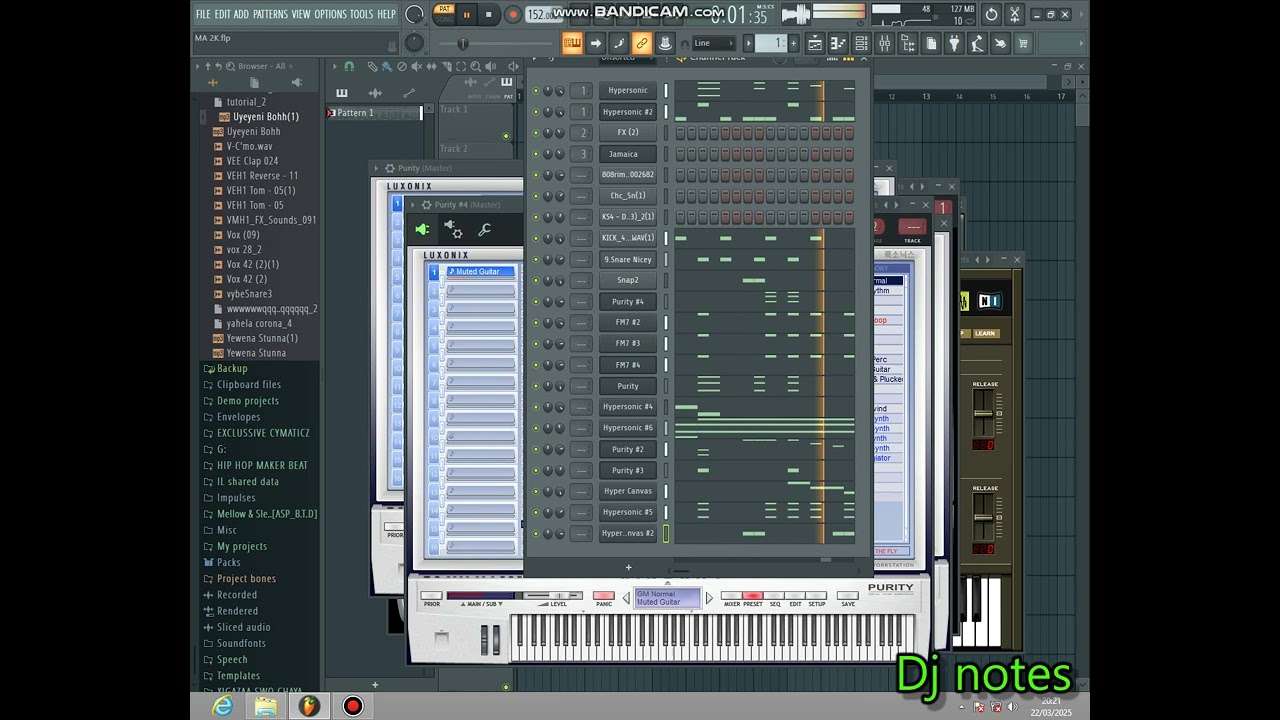The width and height of the screenshot is (1280, 720).
Task: Toggle the Hypersonic #5 channel mute LED
Action: [x=535, y=512]
